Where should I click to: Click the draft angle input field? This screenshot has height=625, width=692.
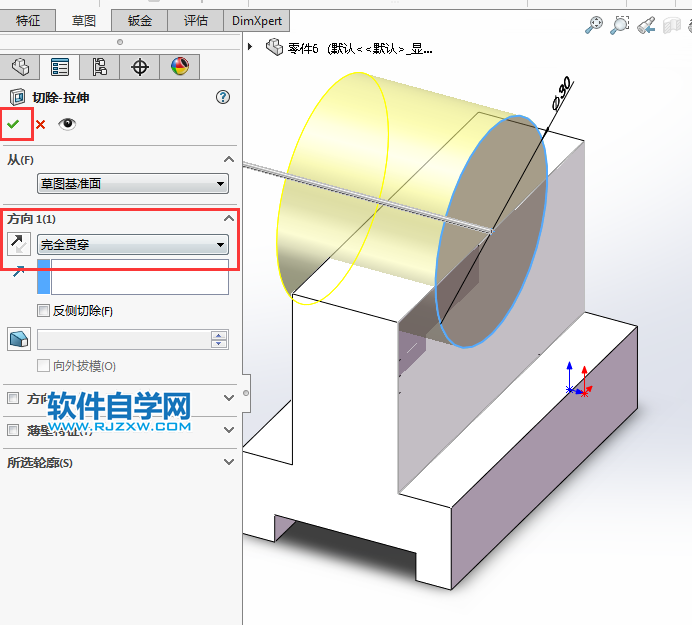(x=124, y=339)
